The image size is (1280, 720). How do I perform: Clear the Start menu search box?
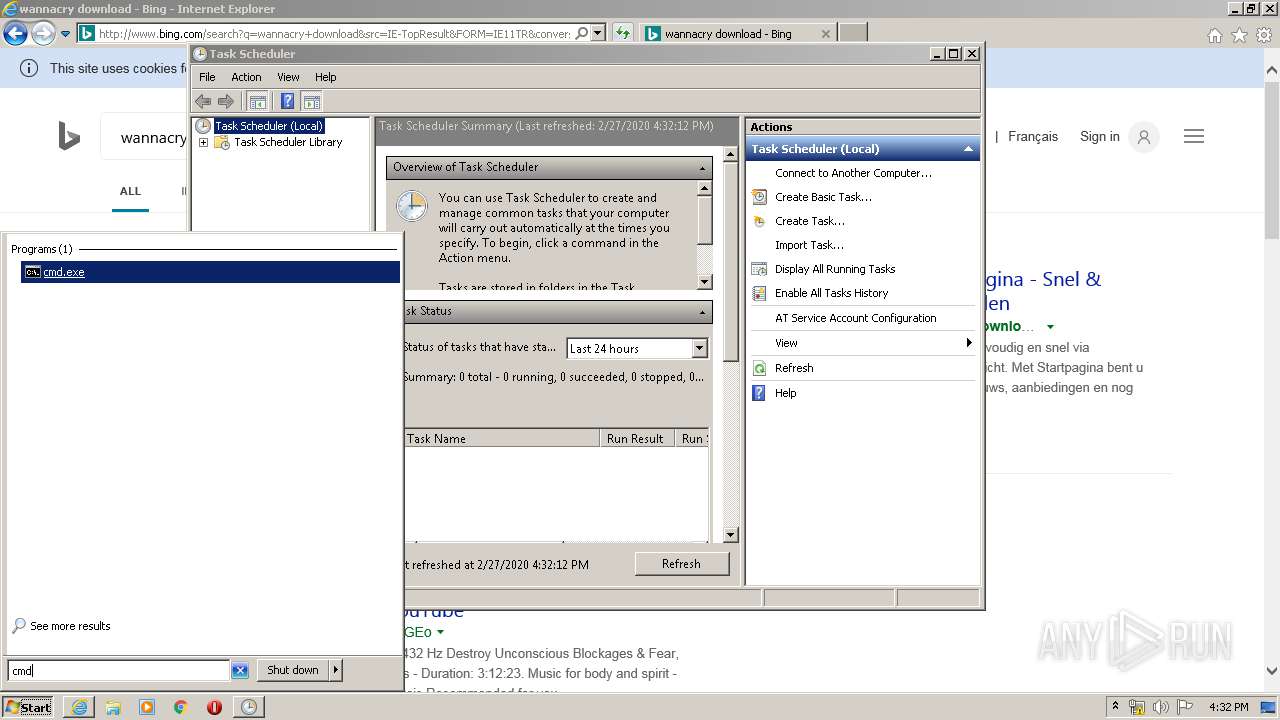pos(240,670)
